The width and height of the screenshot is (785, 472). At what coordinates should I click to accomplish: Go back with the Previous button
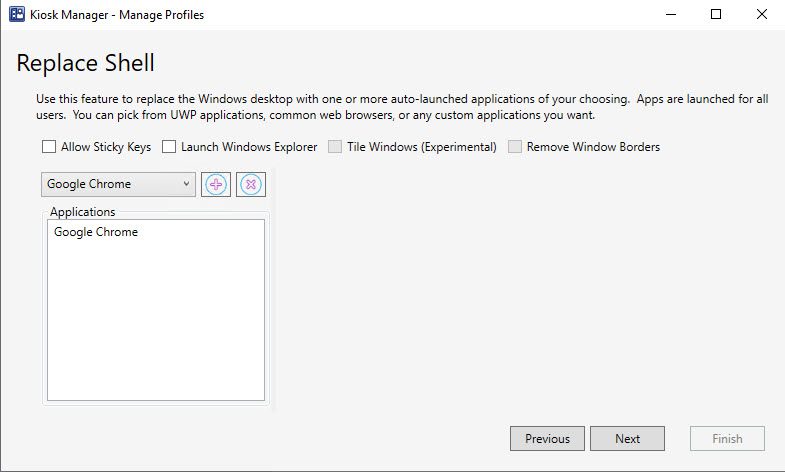(547, 438)
